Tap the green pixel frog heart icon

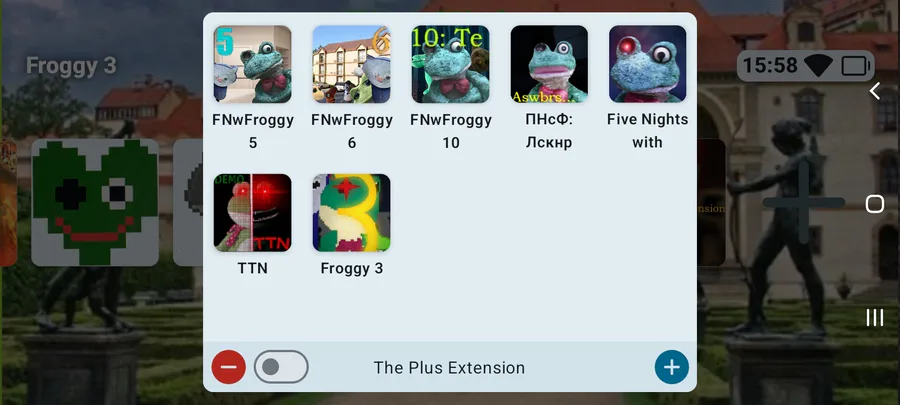[95, 202]
